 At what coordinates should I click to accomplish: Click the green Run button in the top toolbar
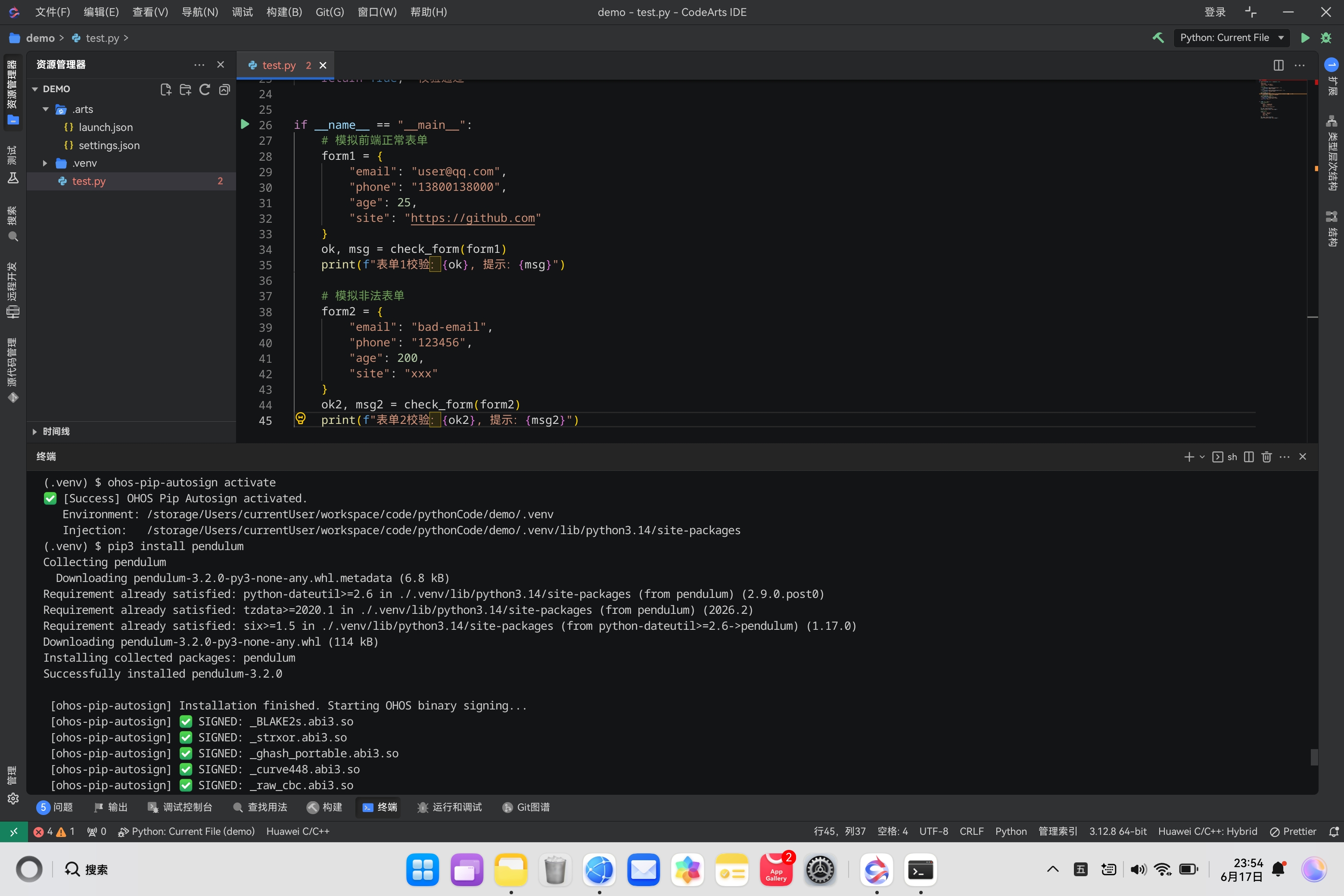tap(1305, 38)
